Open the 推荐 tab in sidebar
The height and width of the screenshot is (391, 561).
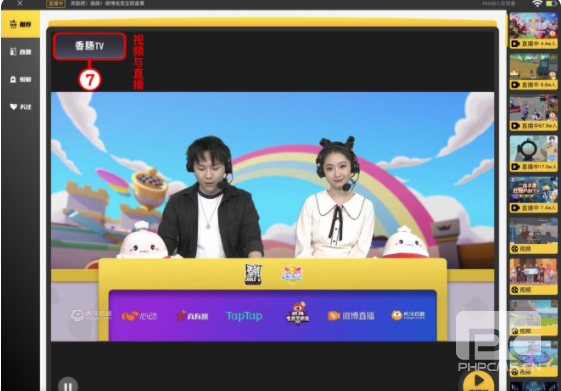pyautogui.click(x=20, y=24)
